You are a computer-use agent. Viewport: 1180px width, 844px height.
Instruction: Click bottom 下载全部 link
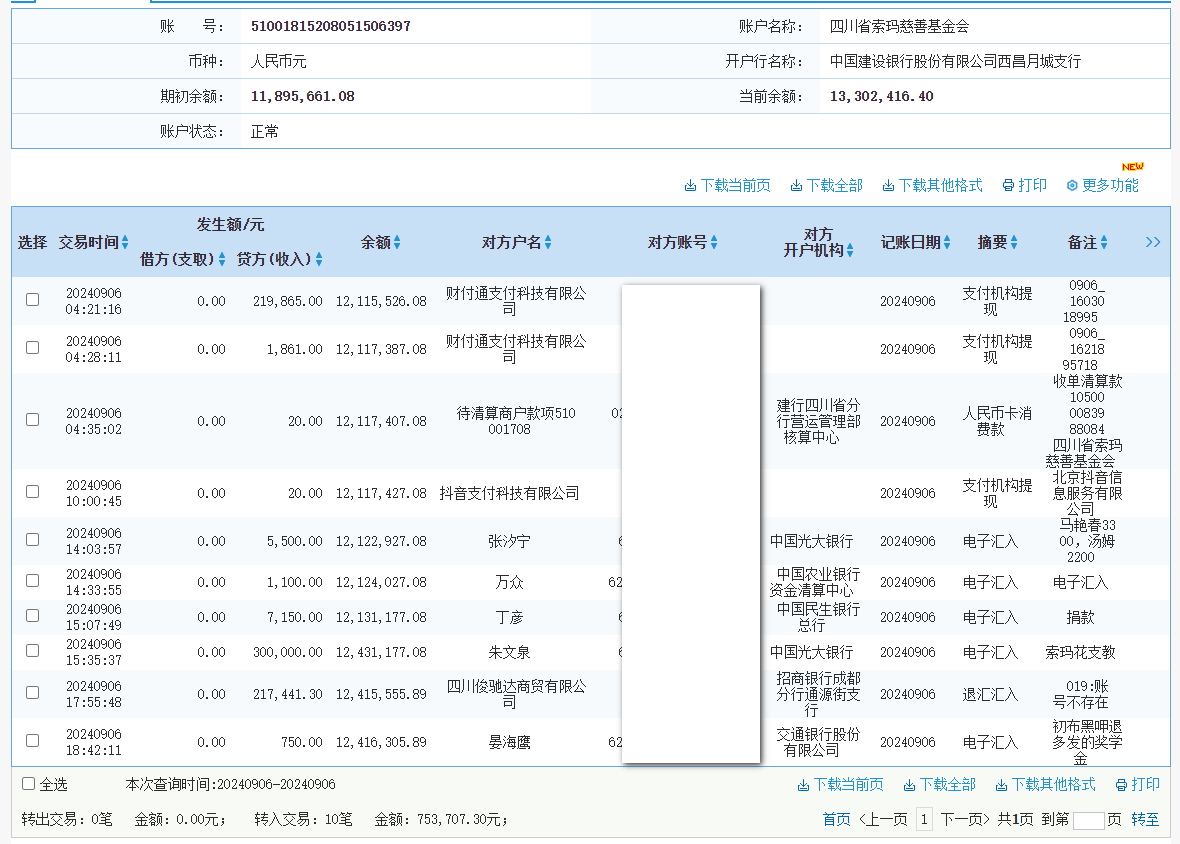coord(939,785)
